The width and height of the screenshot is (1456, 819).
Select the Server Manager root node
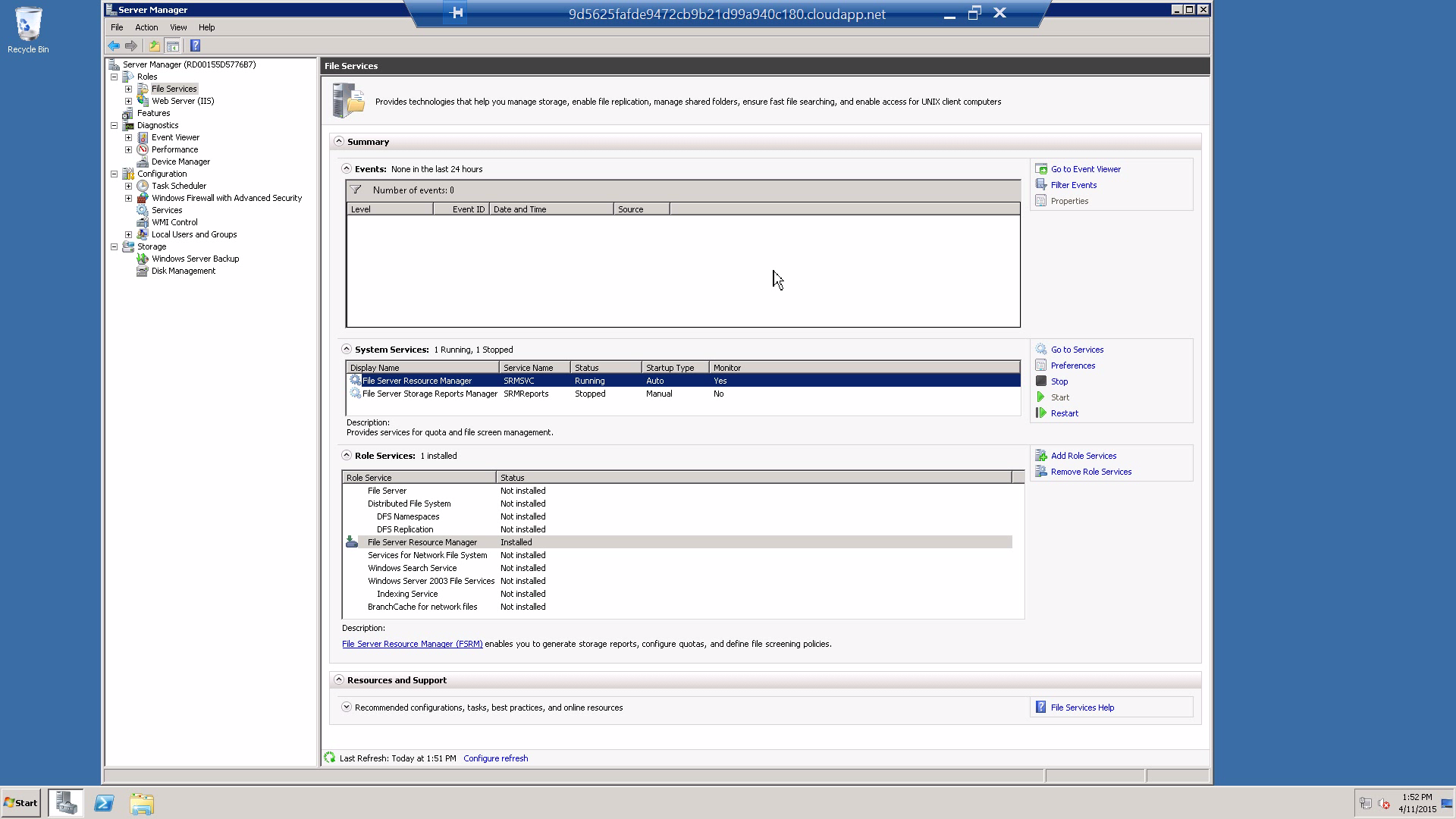(x=189, y=64)
